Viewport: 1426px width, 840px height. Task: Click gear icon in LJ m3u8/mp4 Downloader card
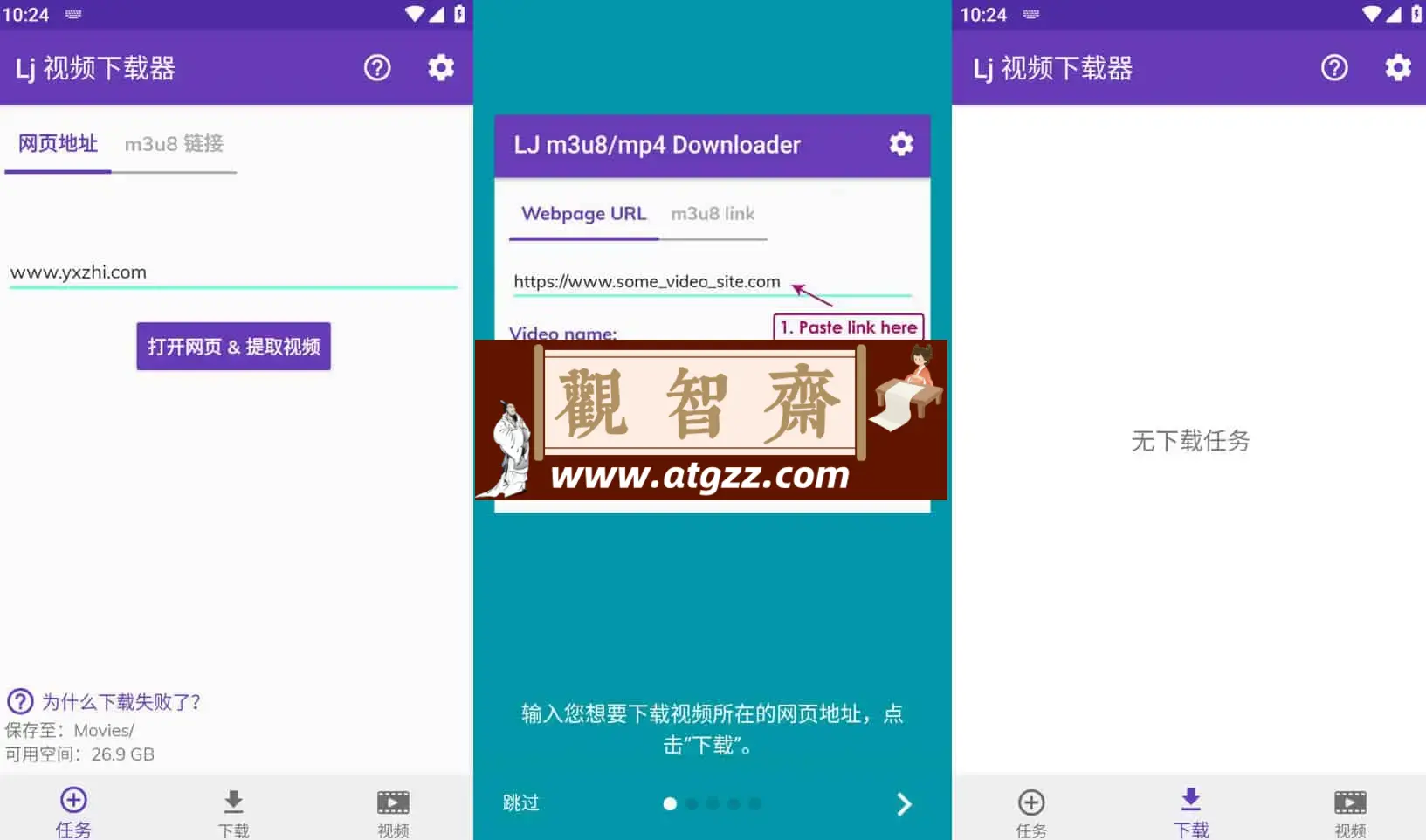[901, 144]
